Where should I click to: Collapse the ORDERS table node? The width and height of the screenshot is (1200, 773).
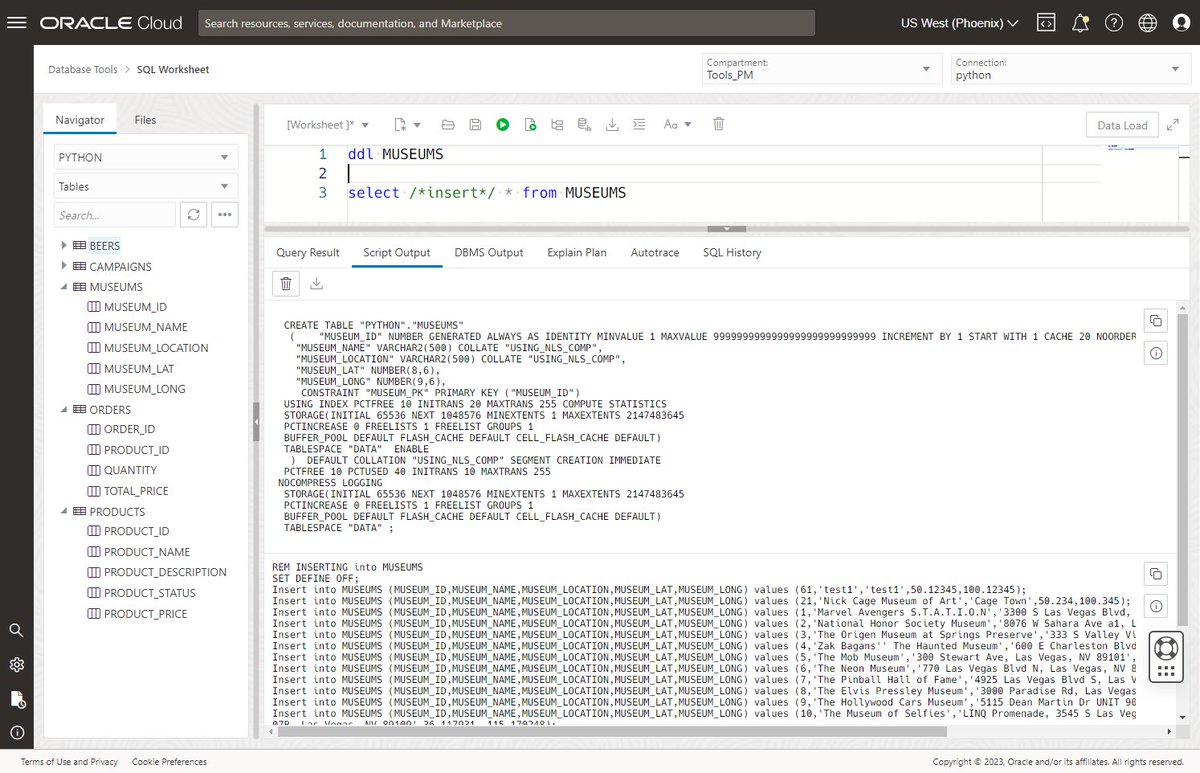[x=65, y=409]
